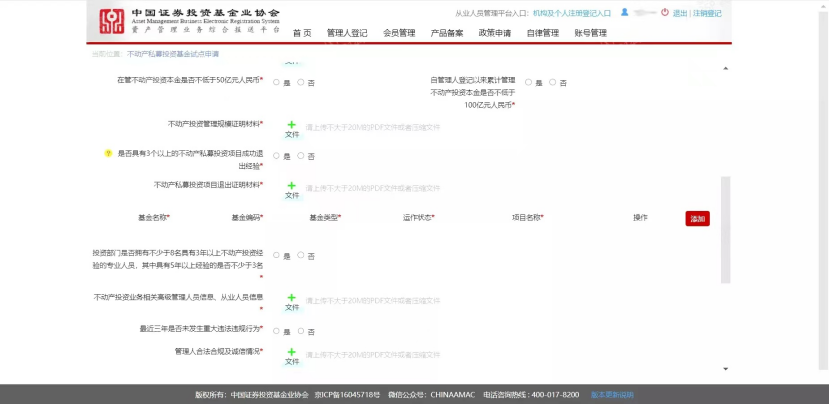This screenshot has height=405, width=829.
Task: Click the 运作状态 column header
Action: 418,217
